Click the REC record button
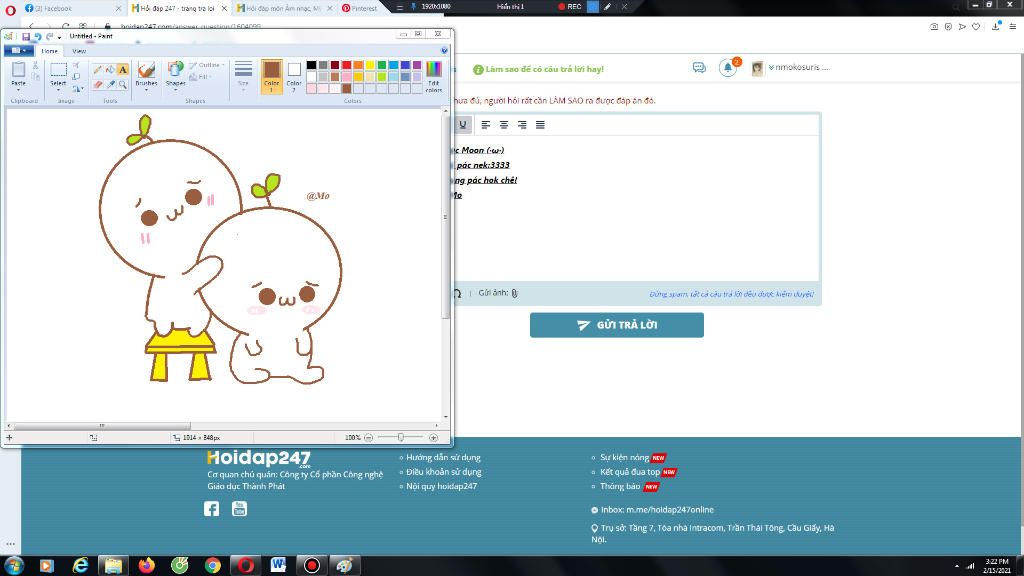1024x576 pixels. (x=569, y=7)
